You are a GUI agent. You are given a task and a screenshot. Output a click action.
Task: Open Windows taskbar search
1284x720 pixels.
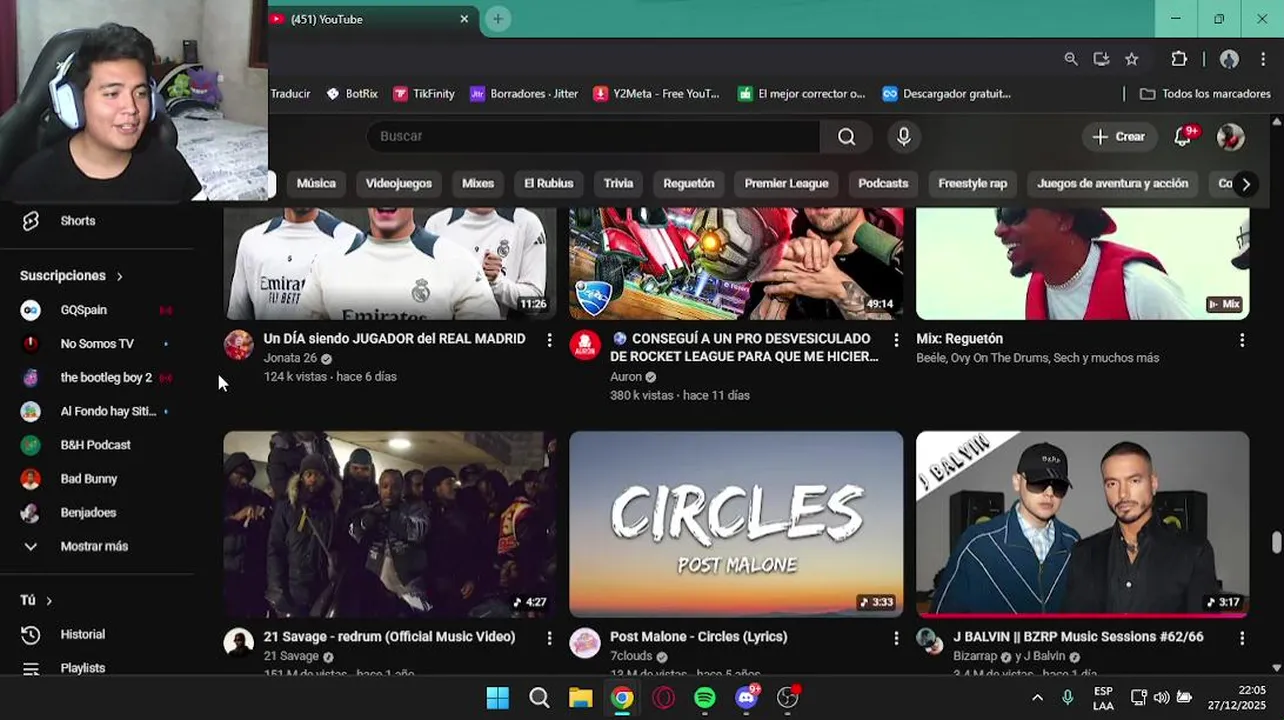[x=539, y=698]
